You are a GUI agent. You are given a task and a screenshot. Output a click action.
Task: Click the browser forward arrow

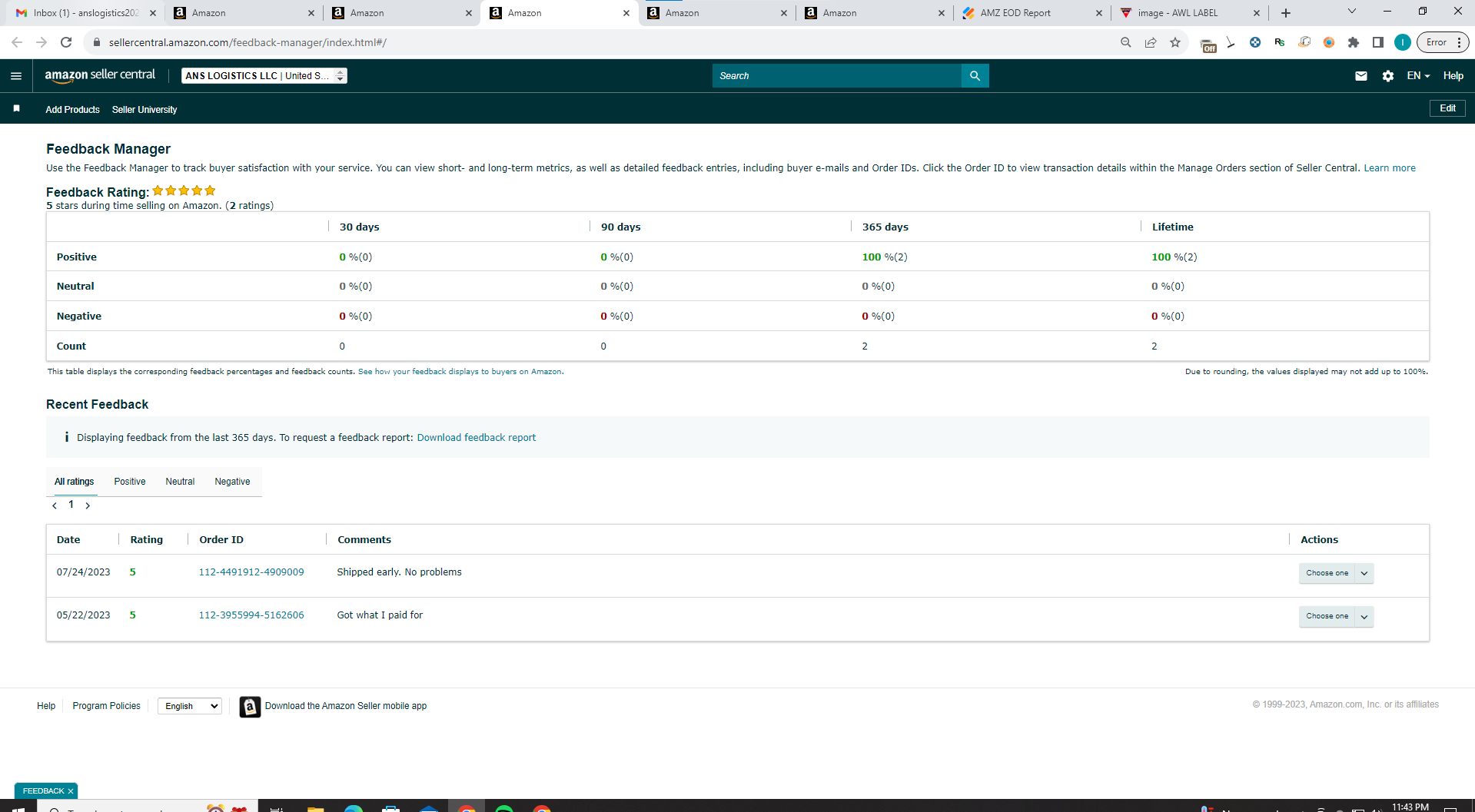42,42
